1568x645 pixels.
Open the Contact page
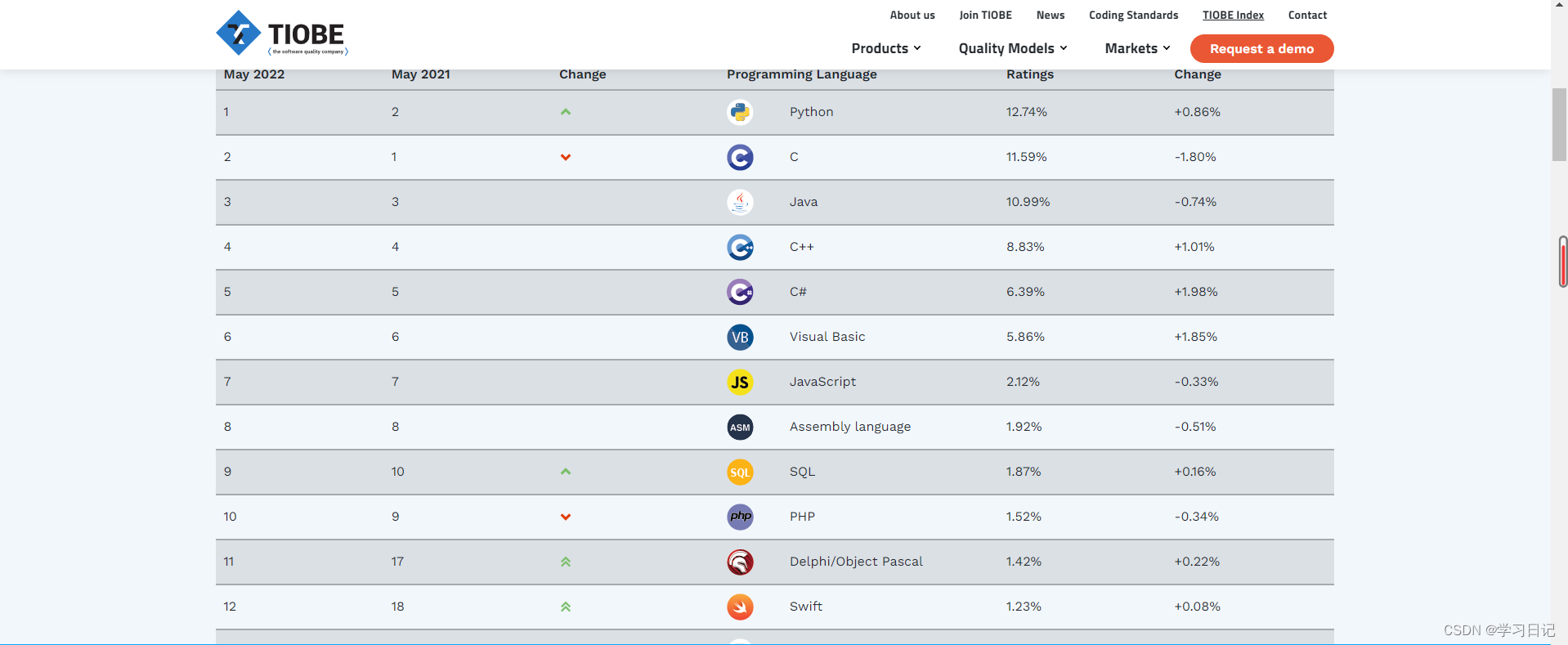[1307, 15]
